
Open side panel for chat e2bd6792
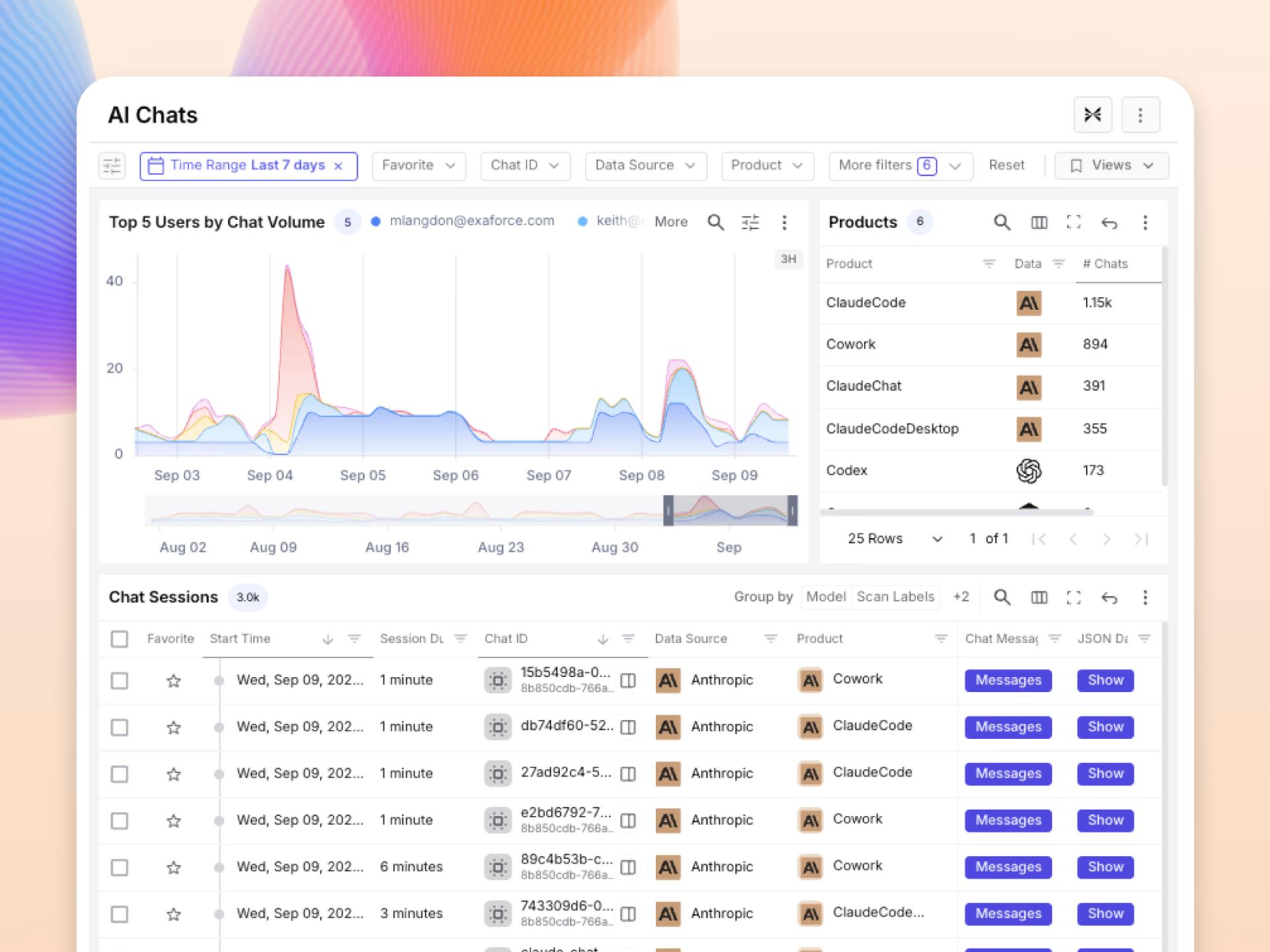(628, 820)
